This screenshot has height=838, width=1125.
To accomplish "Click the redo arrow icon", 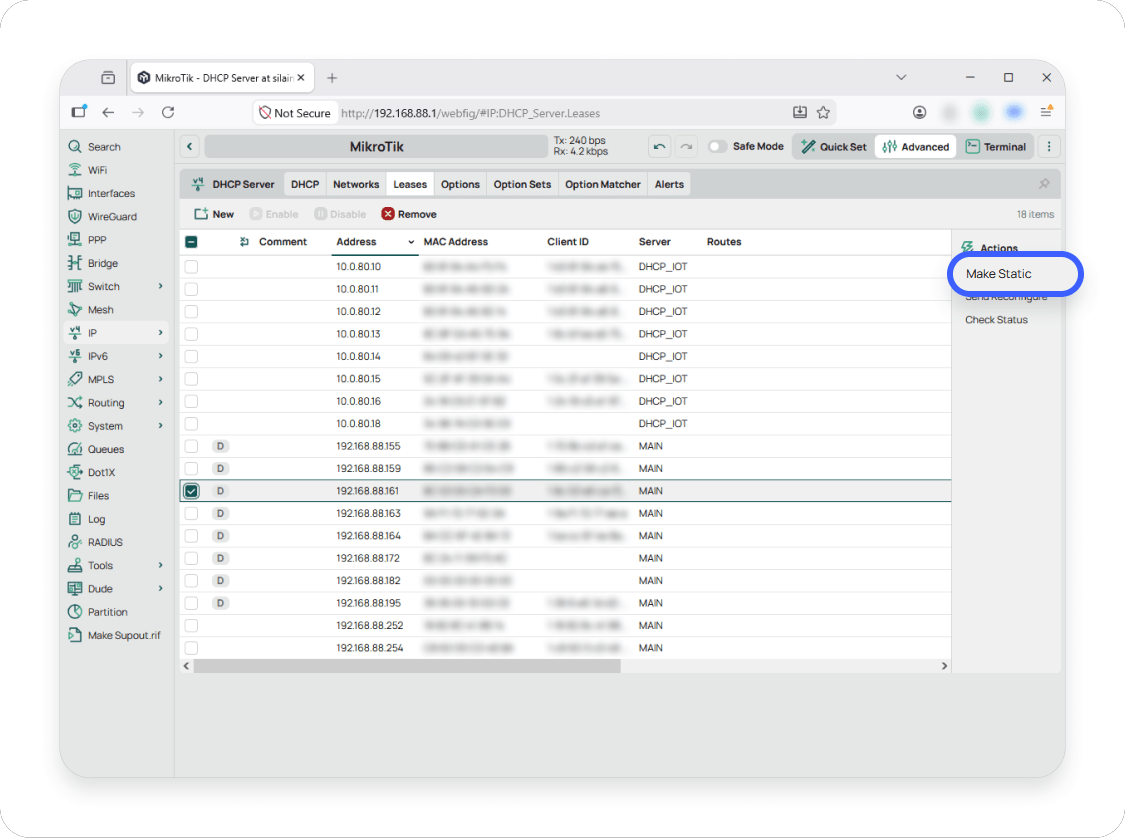I will coord(687,146).
